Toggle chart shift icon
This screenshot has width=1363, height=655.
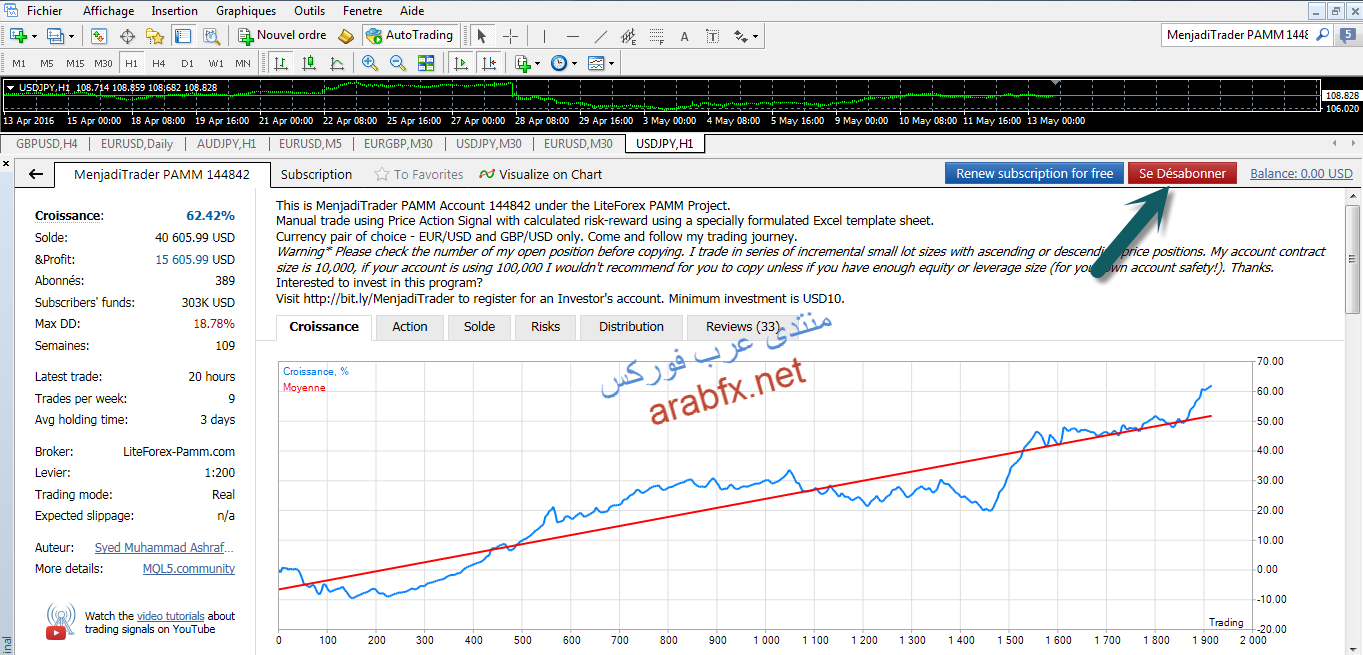click(x=489, y=63)
